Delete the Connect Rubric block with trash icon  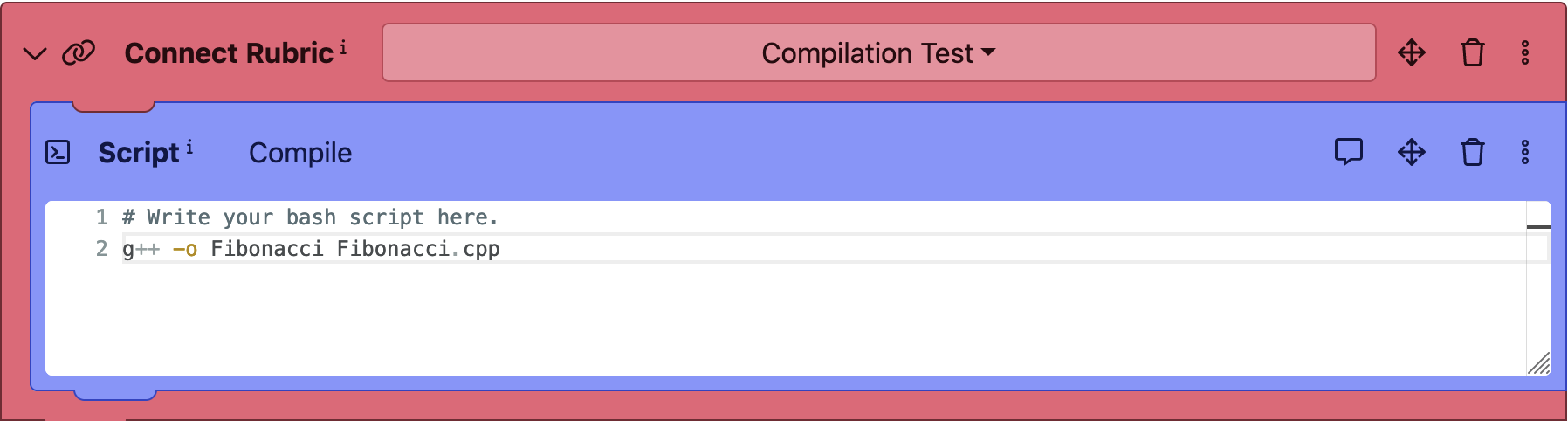1473,53
